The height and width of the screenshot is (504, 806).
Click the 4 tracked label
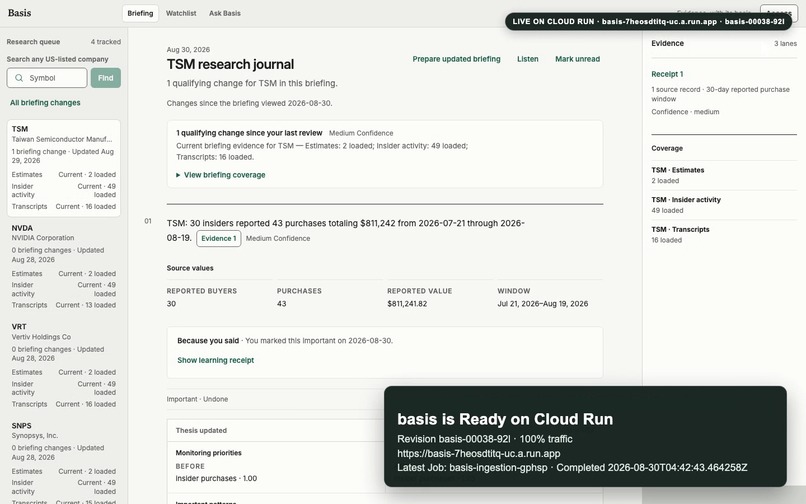(x=106, y=42)
